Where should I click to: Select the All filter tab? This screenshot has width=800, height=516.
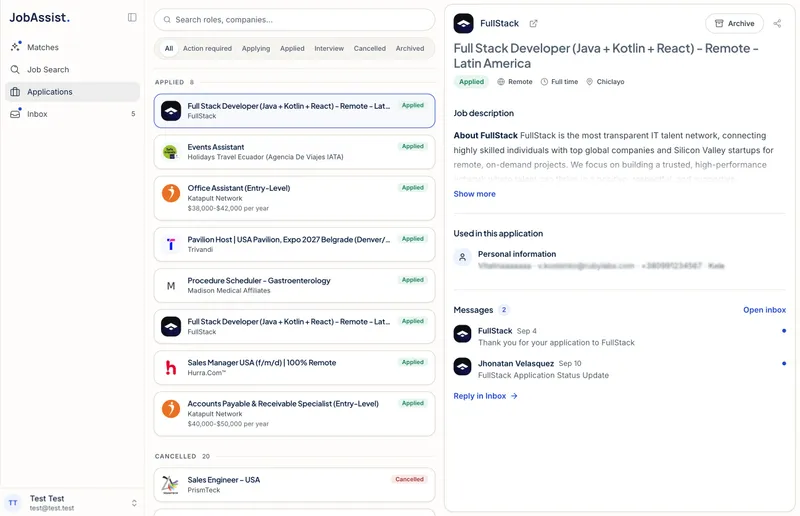[x=169, y=48]
